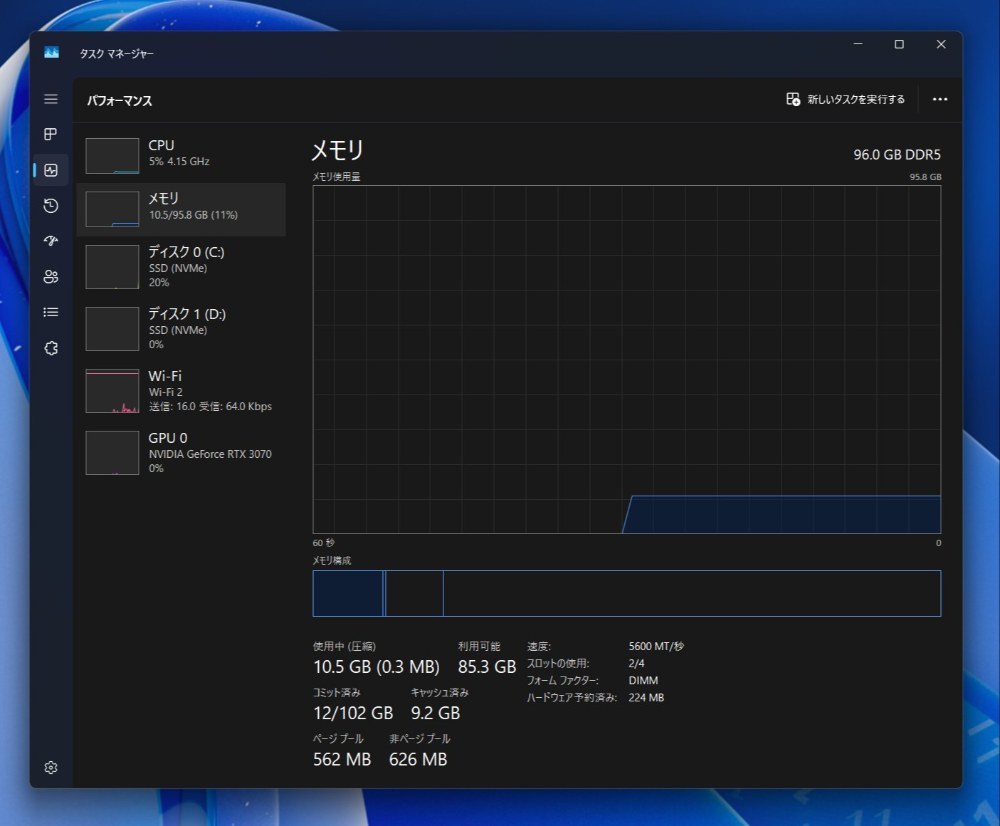Click the run new task icon
The image size is (1000, 826).
click(x=793, y=99)
